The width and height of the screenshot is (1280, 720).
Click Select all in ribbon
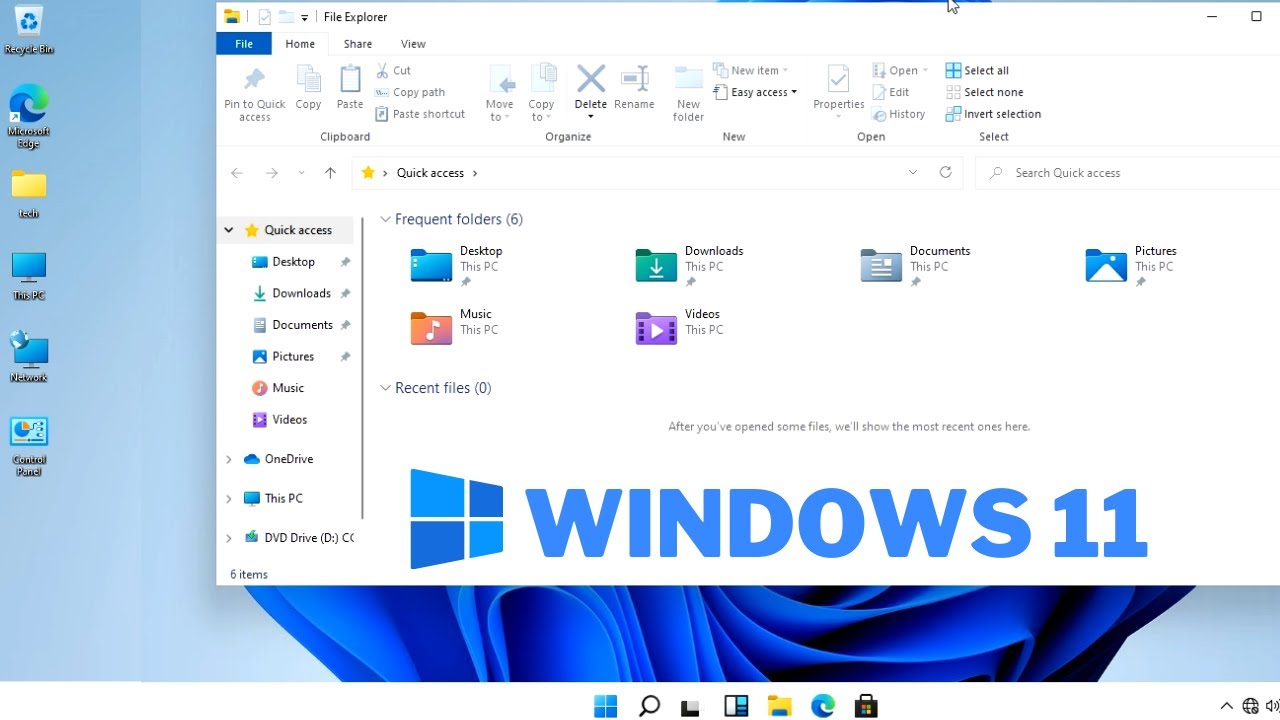pos(977,70)
